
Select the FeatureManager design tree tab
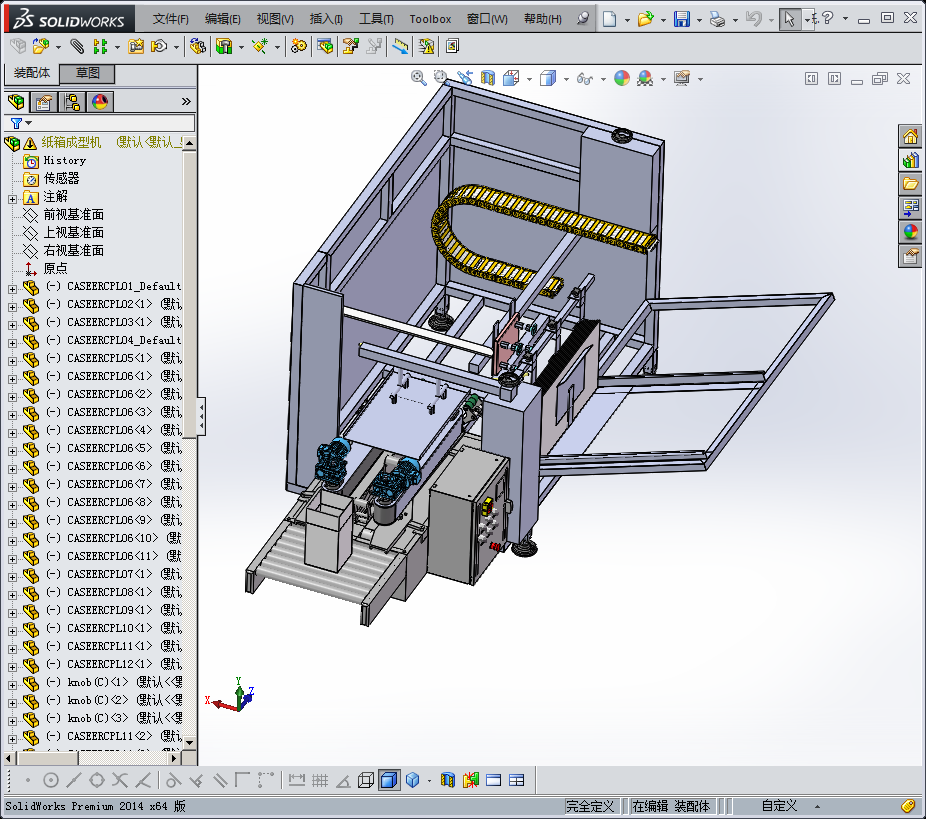[x=16, y=102]
